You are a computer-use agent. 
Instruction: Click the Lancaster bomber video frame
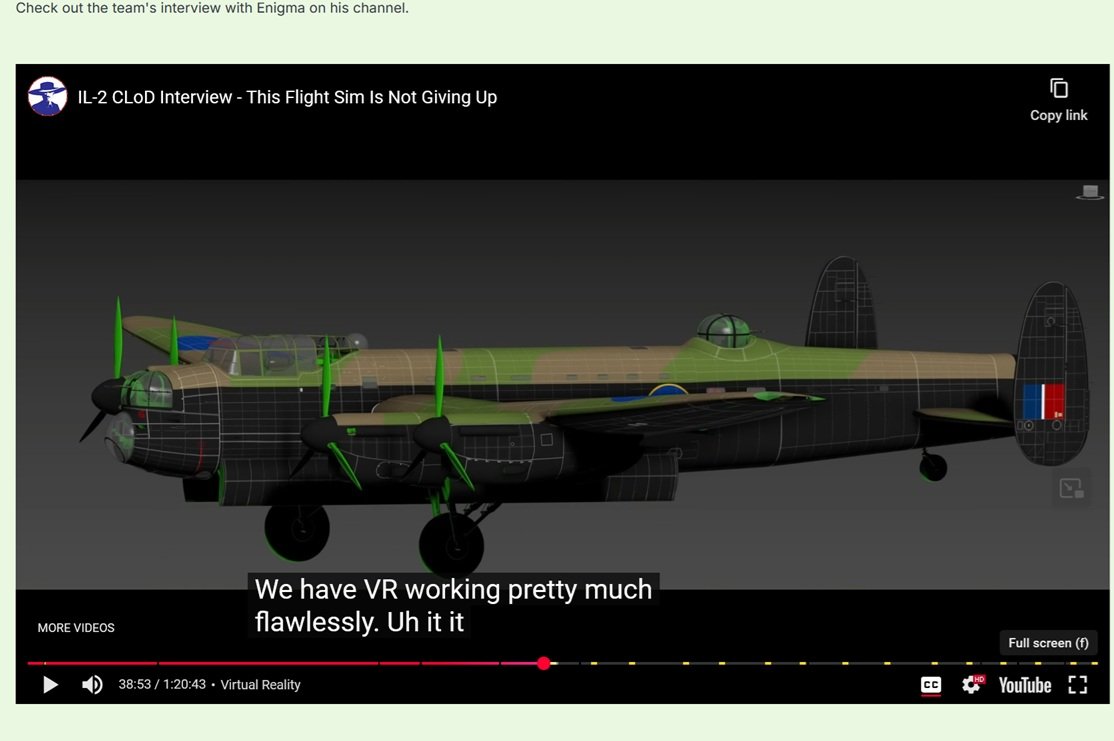[562, 384]
